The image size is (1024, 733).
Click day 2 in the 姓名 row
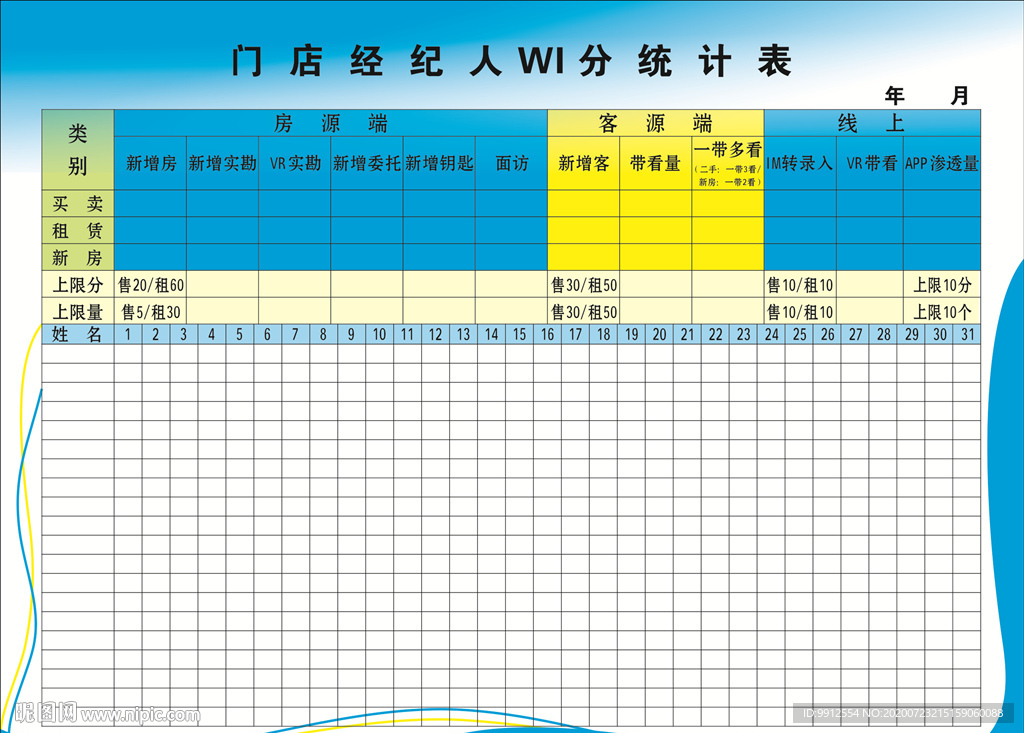pos(155,334)
